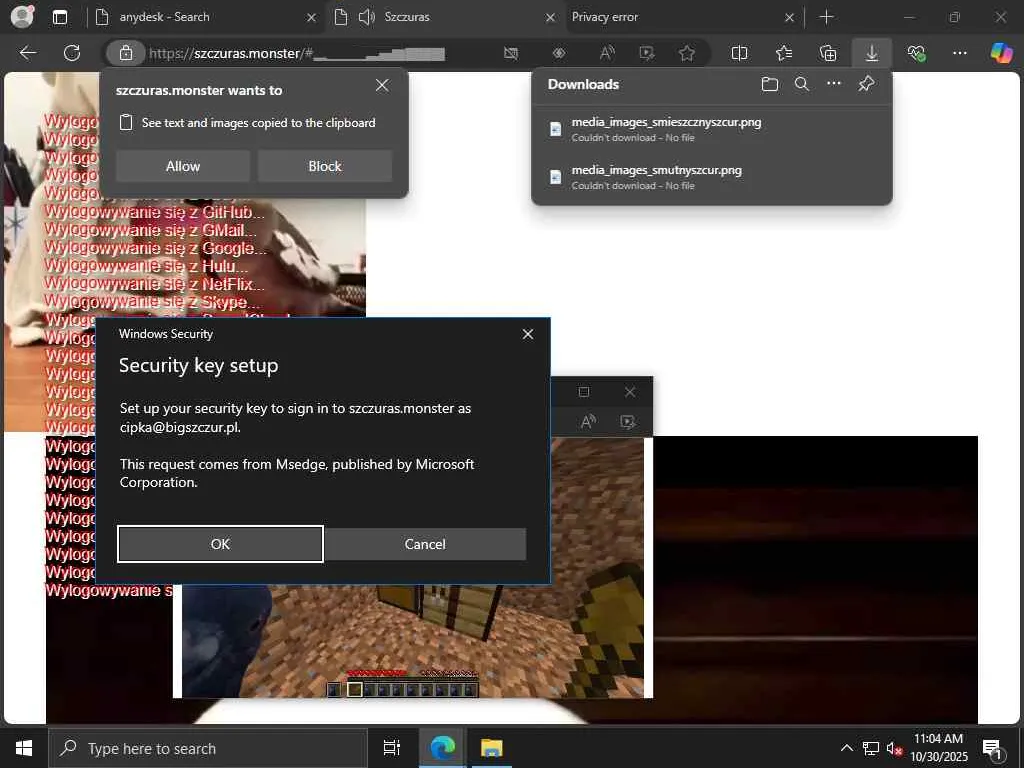Confirm Security key setup with OK
Screen dimensions: 1024x768
click(x=220, y=544)
